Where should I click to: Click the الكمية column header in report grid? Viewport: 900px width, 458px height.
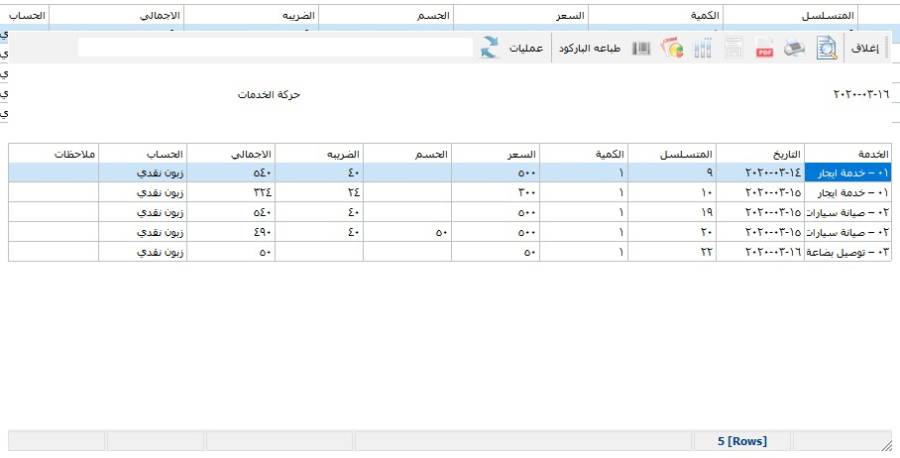click(583, 154)
